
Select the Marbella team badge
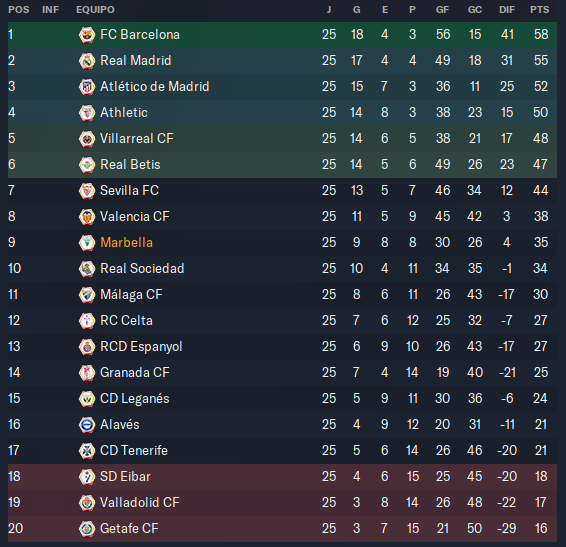87,243
